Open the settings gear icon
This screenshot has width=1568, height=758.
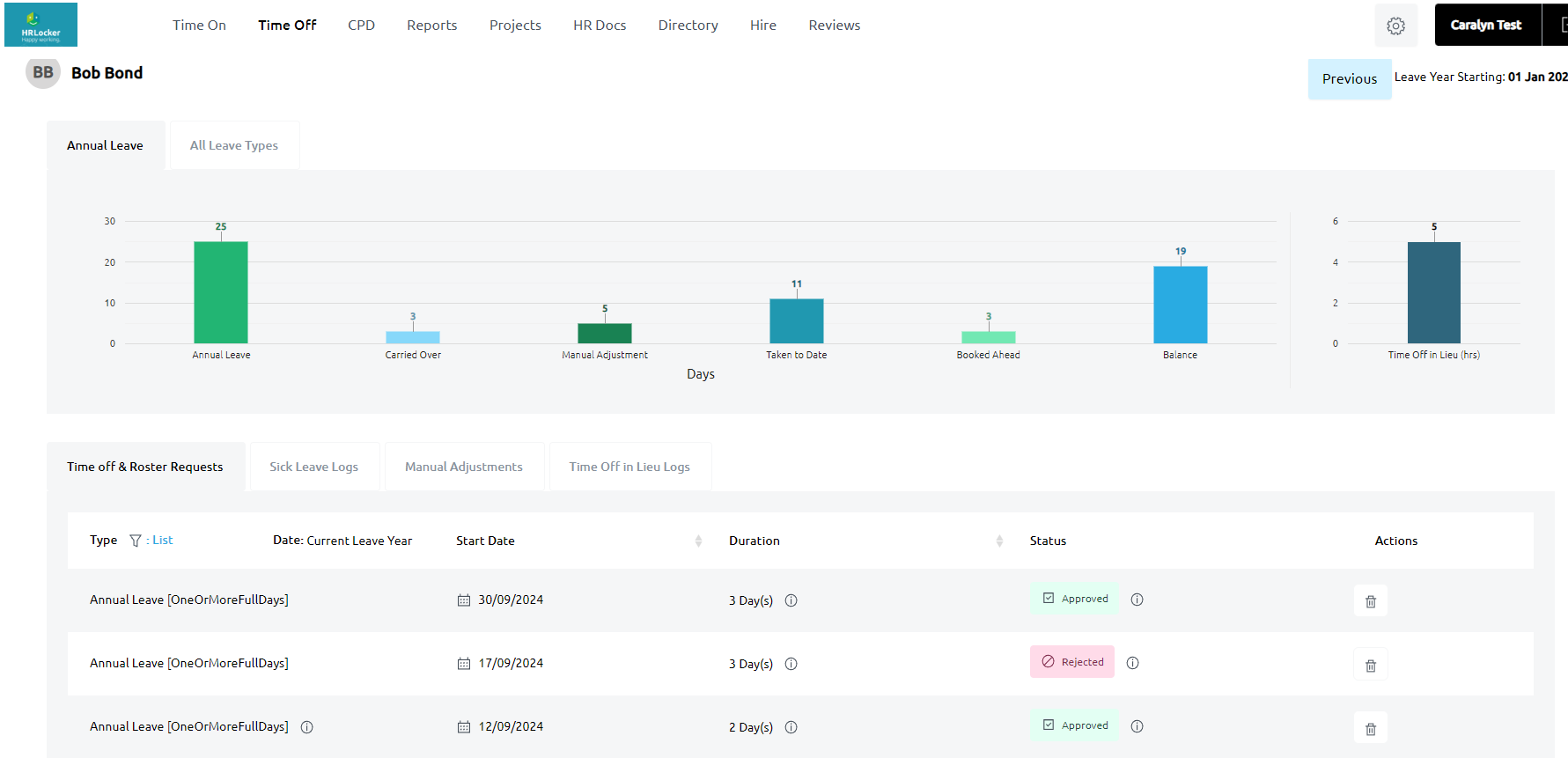point(1395,26)
